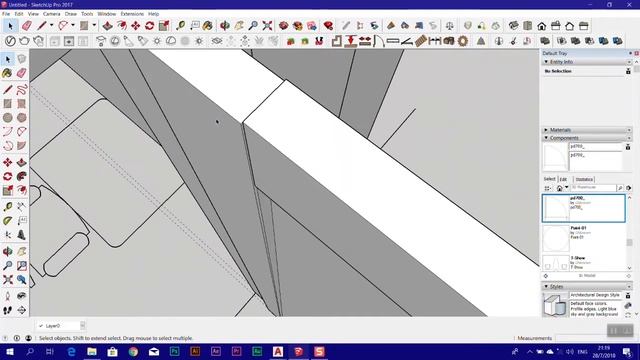640x360 pixels.
Task: Open the Camera menu
Action: point(51,14)
